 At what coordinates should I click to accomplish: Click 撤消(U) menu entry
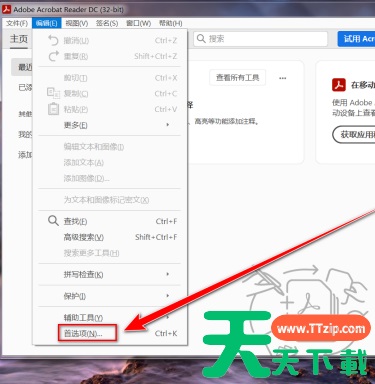[x=110, y=40]
